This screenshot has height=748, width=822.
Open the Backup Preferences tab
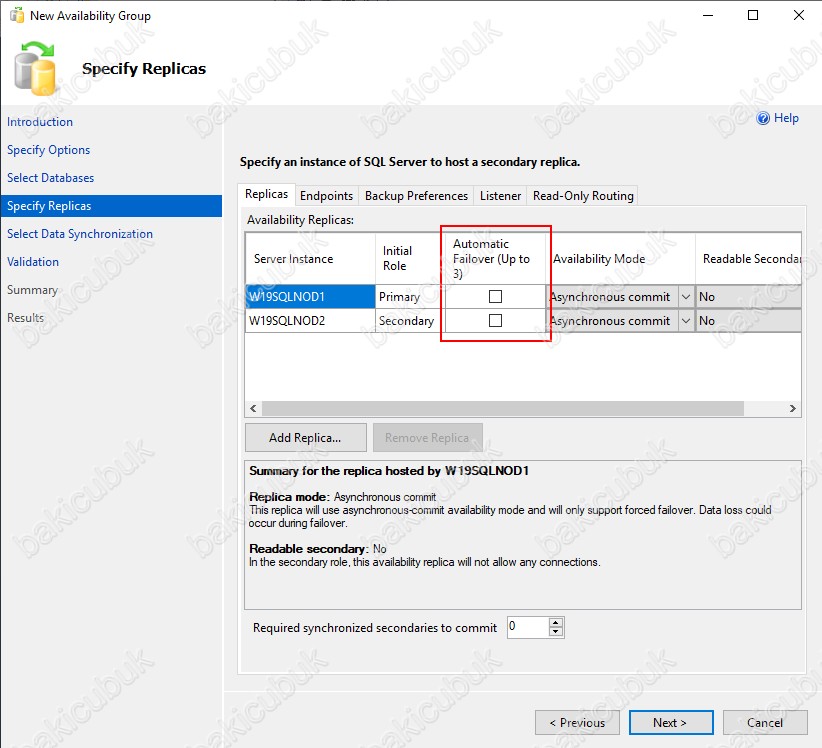coord(416,196)
